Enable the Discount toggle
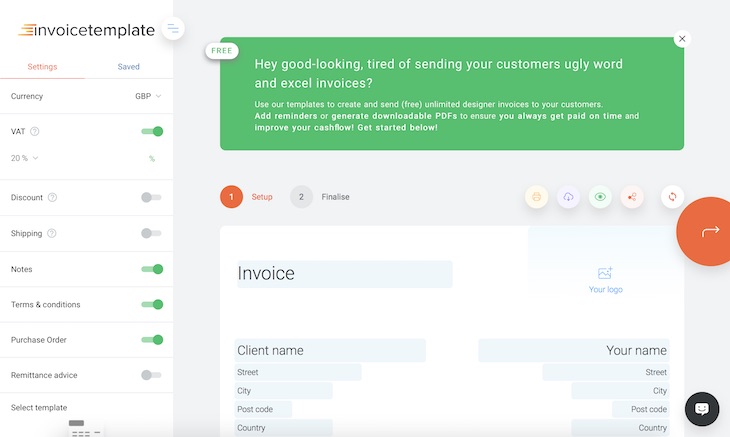 pyautogui.click(x=152, y=197)
